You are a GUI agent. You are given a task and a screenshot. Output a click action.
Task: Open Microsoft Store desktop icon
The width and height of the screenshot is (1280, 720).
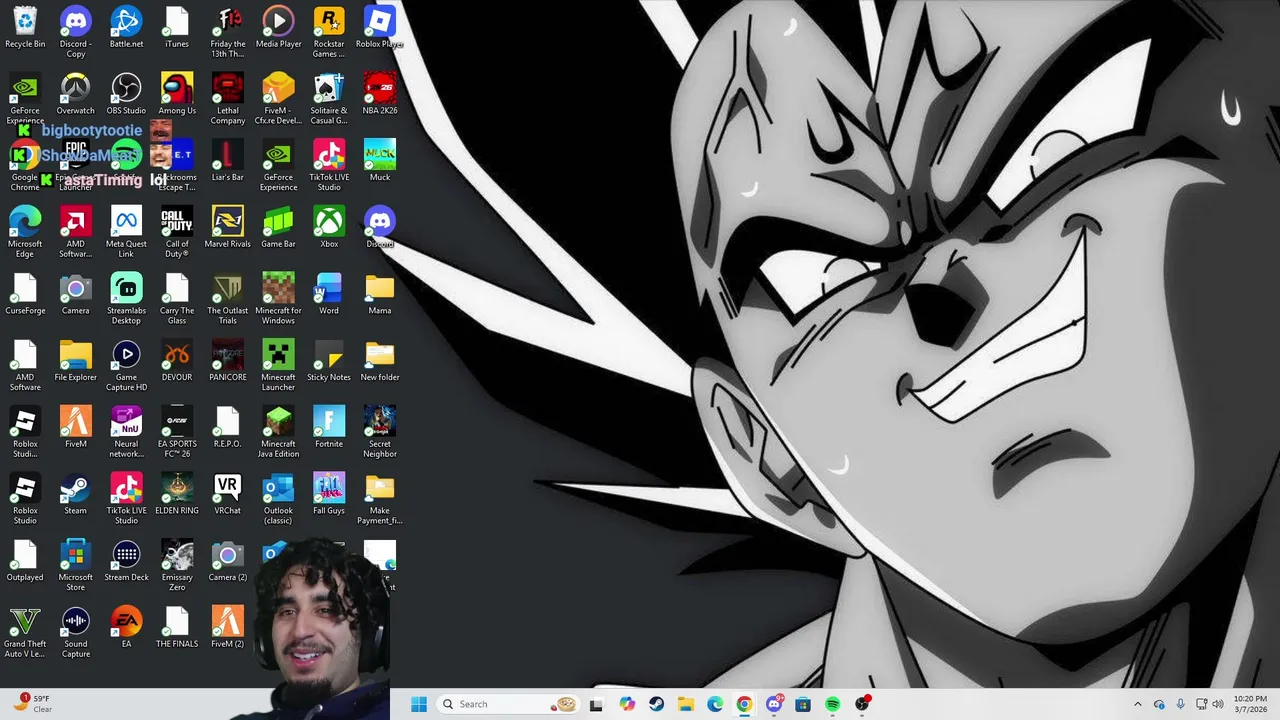point(75,565)
